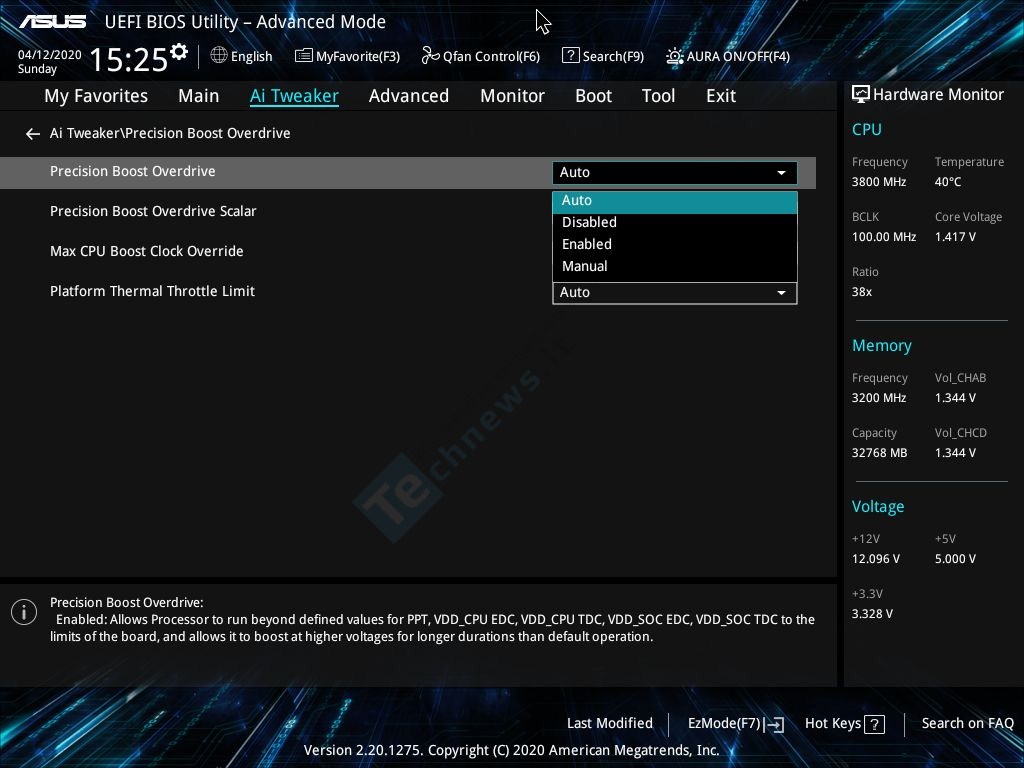Open the Boot tab
Image resolution: width=1024 pixels, height=768 pixels.
(x=593, y=96)
